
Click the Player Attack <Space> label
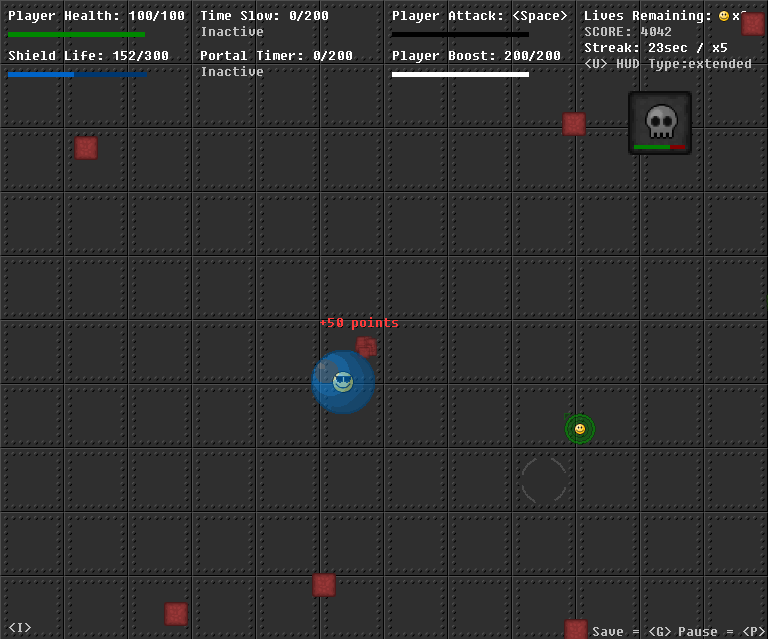tap(480, 16)
